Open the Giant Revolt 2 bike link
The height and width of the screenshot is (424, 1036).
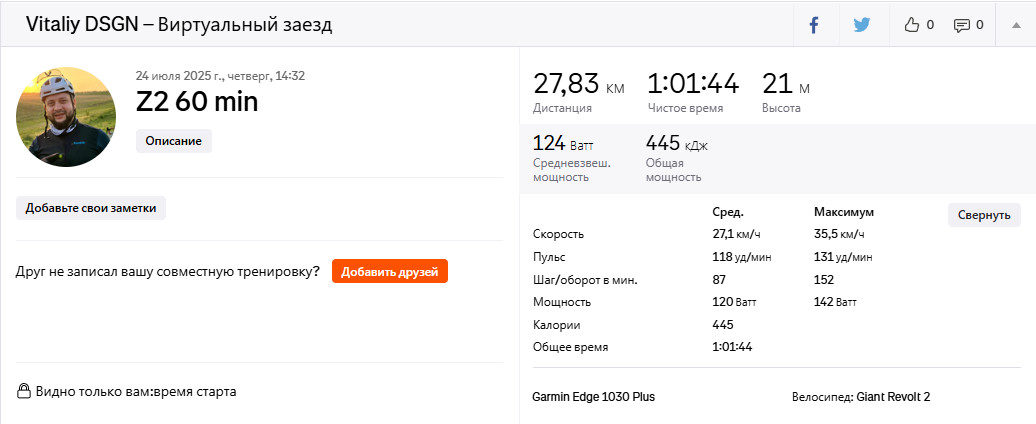893,397
